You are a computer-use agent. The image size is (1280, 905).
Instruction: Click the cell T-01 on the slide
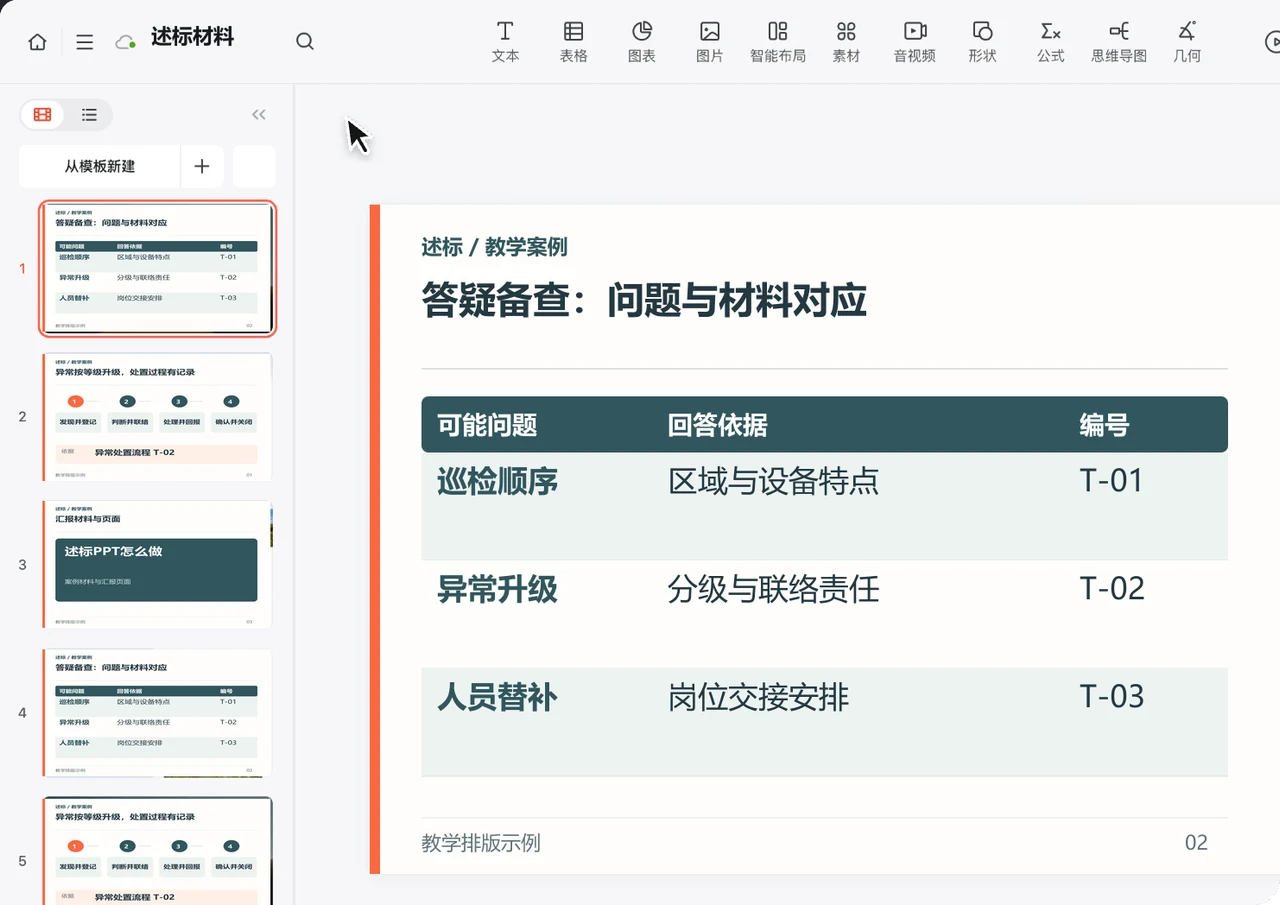pos(1112,481)
